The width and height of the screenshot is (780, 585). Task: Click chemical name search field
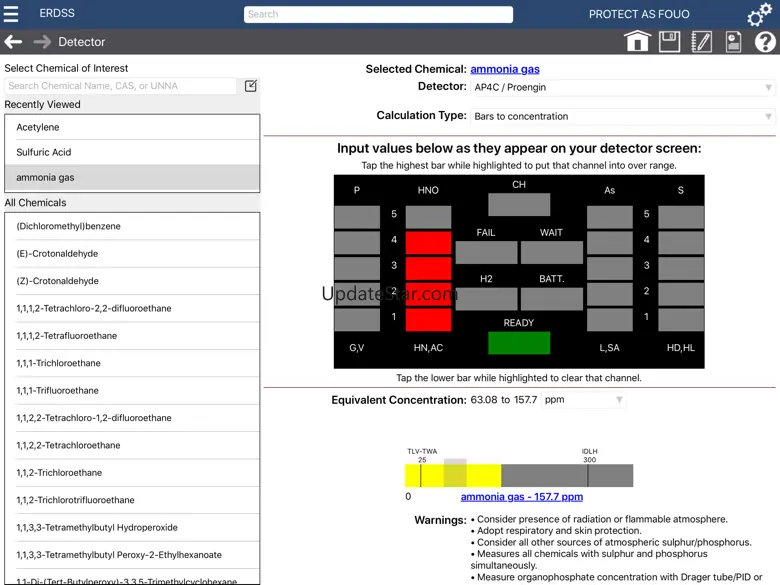pos(120,86)
